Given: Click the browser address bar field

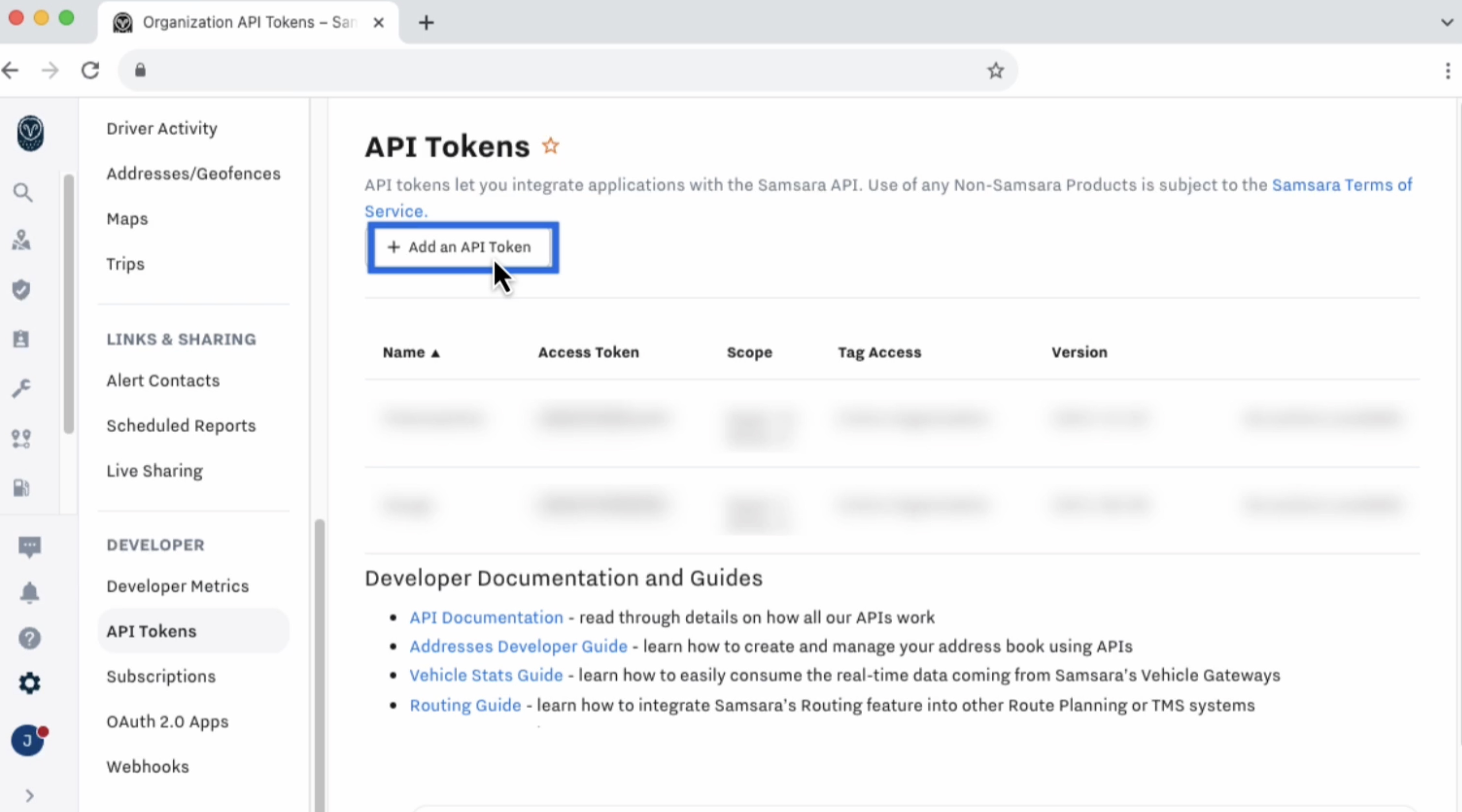Looking at the screenshot, I should coord(562,71).
